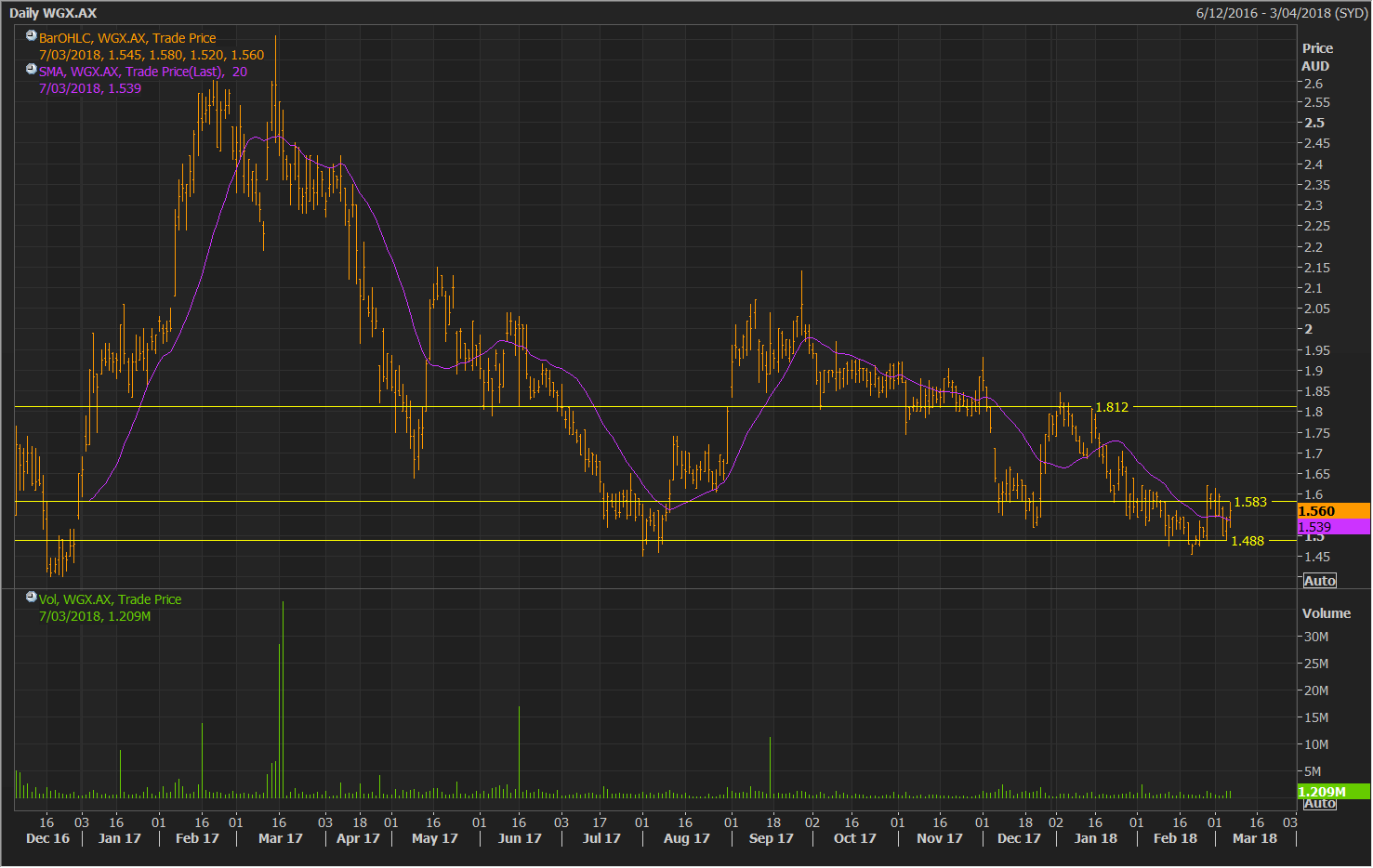The width and height of the screenshot is (1373, 868).
Task: Click the 2.5 price axis label
Action: (x=1314, y=123)
